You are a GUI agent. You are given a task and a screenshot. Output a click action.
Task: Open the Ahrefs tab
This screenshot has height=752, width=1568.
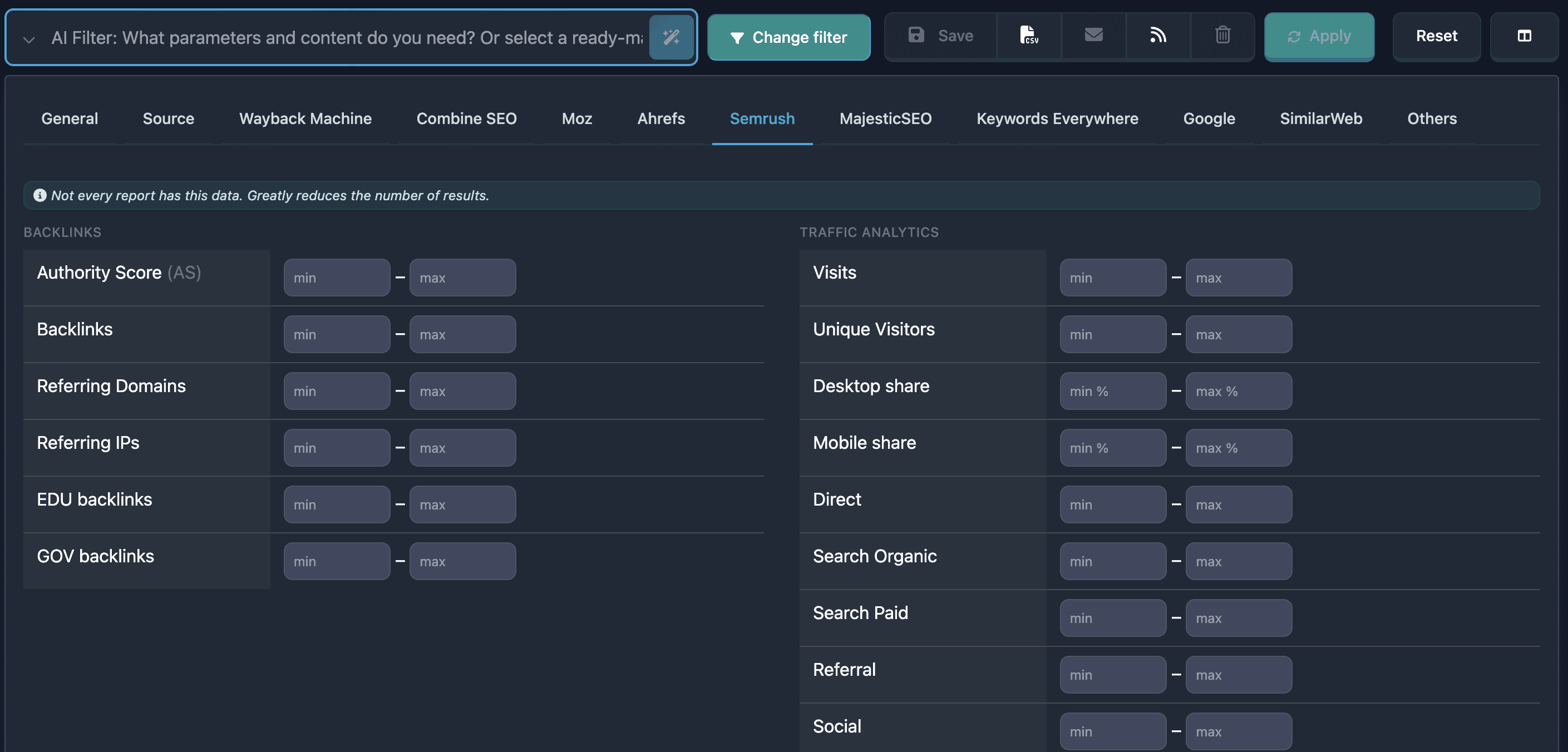click(x=661, y=118)
